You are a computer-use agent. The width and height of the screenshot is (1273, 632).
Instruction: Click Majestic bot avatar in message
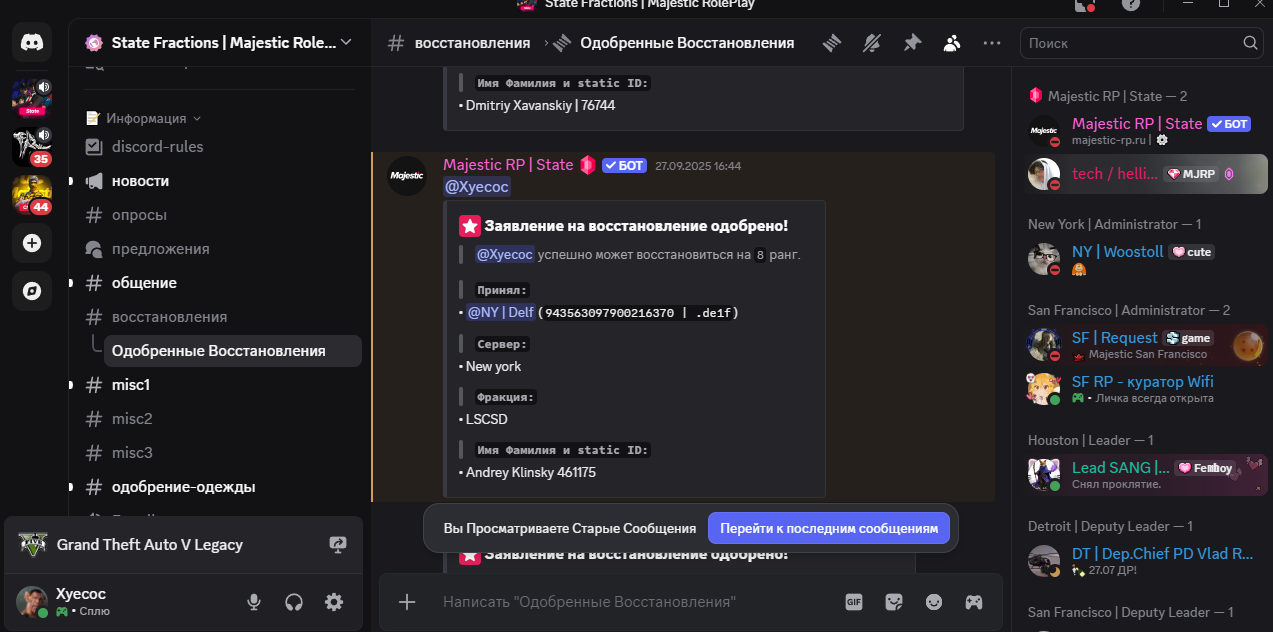pos(407,176)
